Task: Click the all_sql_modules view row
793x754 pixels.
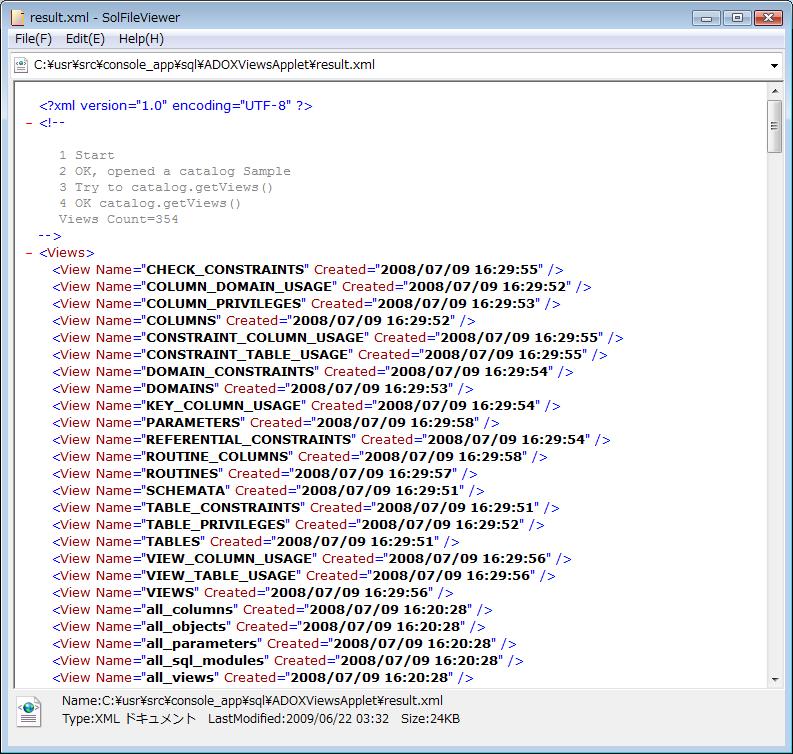Action: 287,661
